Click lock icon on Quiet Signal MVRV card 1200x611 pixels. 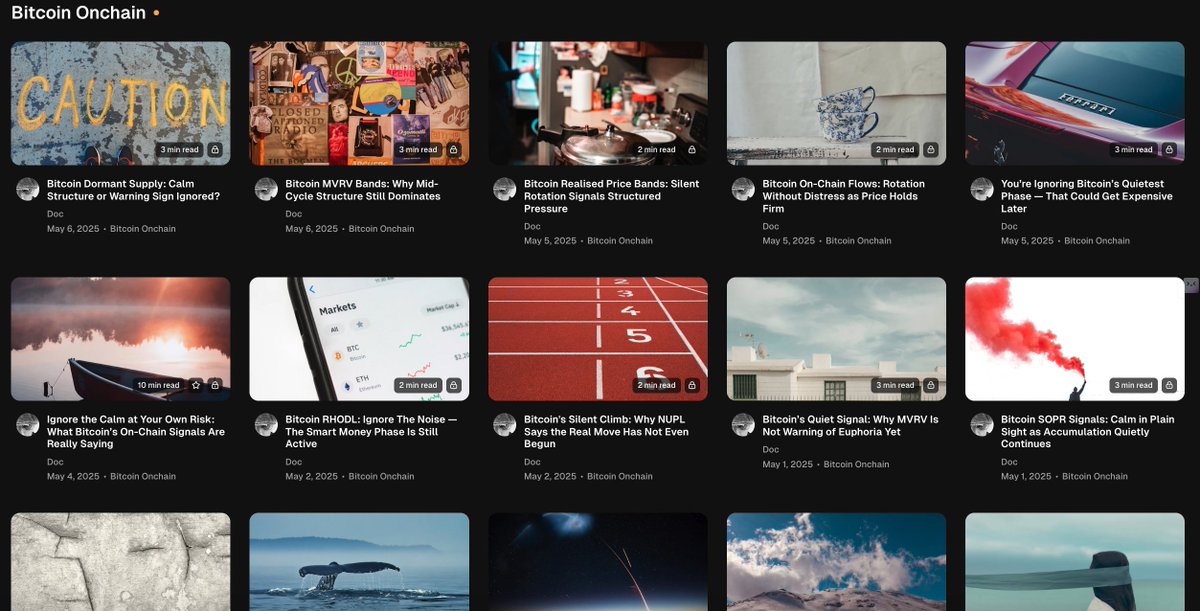click(931, 385)
